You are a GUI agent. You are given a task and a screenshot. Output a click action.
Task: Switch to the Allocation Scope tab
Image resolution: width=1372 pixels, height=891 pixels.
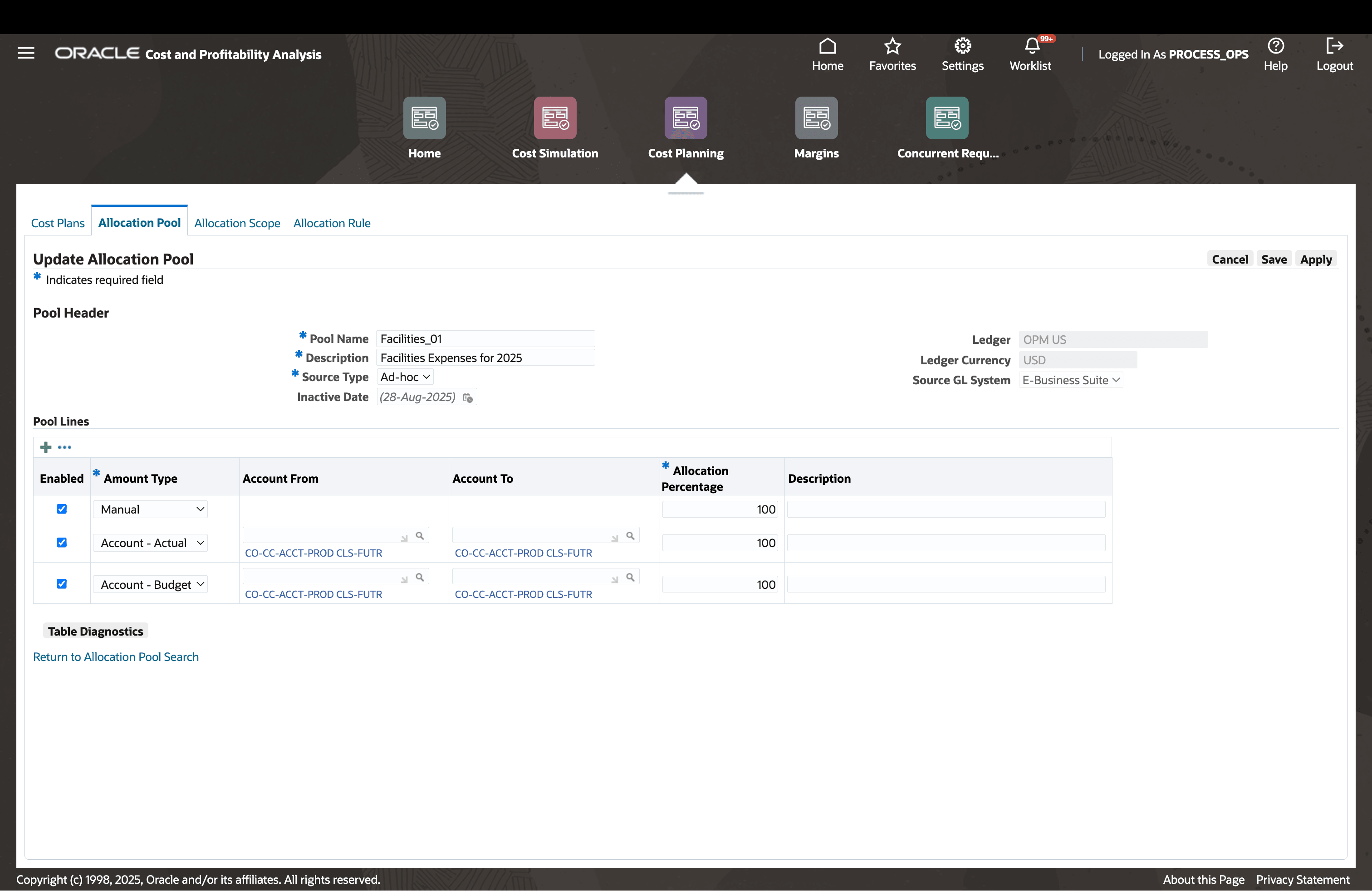click(237, 223)
